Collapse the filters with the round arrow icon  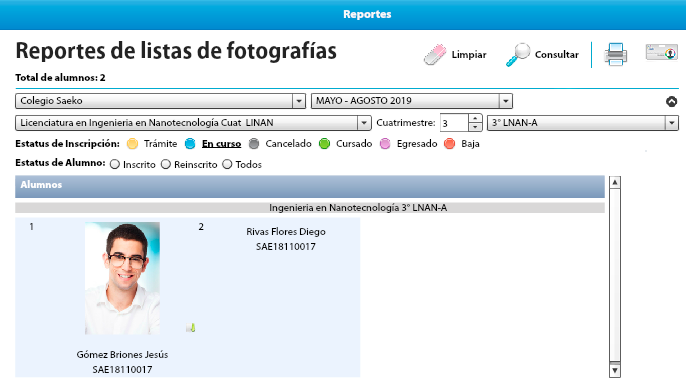[671, 102]
